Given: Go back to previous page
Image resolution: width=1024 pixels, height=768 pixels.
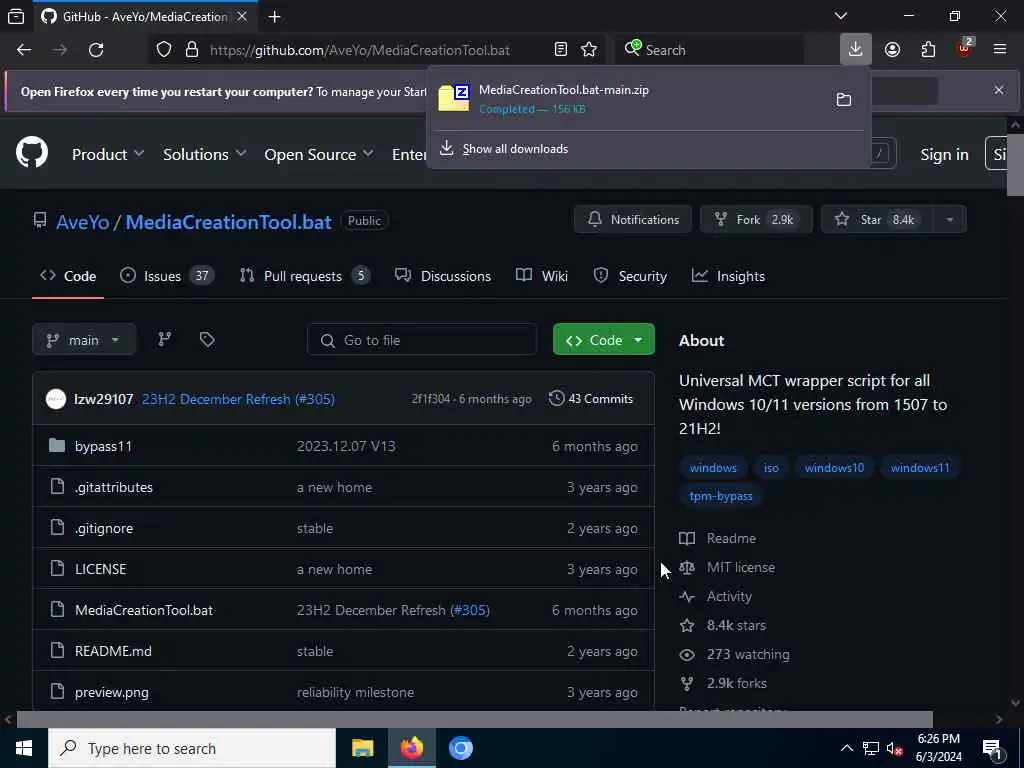Looking at the screenshot, I should (x=24, y=50).
